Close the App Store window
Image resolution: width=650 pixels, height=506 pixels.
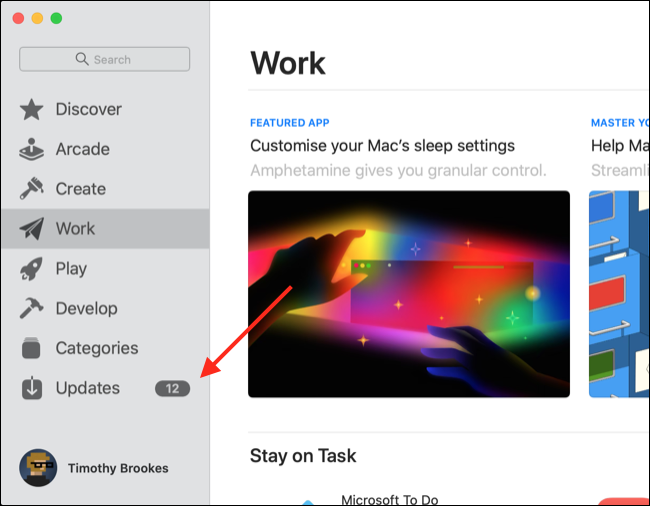18,18
